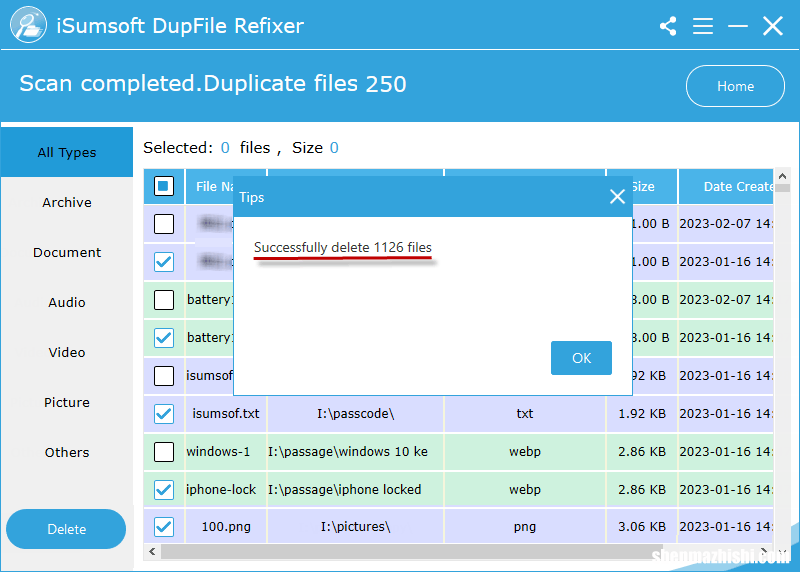The height and width of the screenshot is (572, 800).
Task: Click the png type cell
Action: click(524, 527)
